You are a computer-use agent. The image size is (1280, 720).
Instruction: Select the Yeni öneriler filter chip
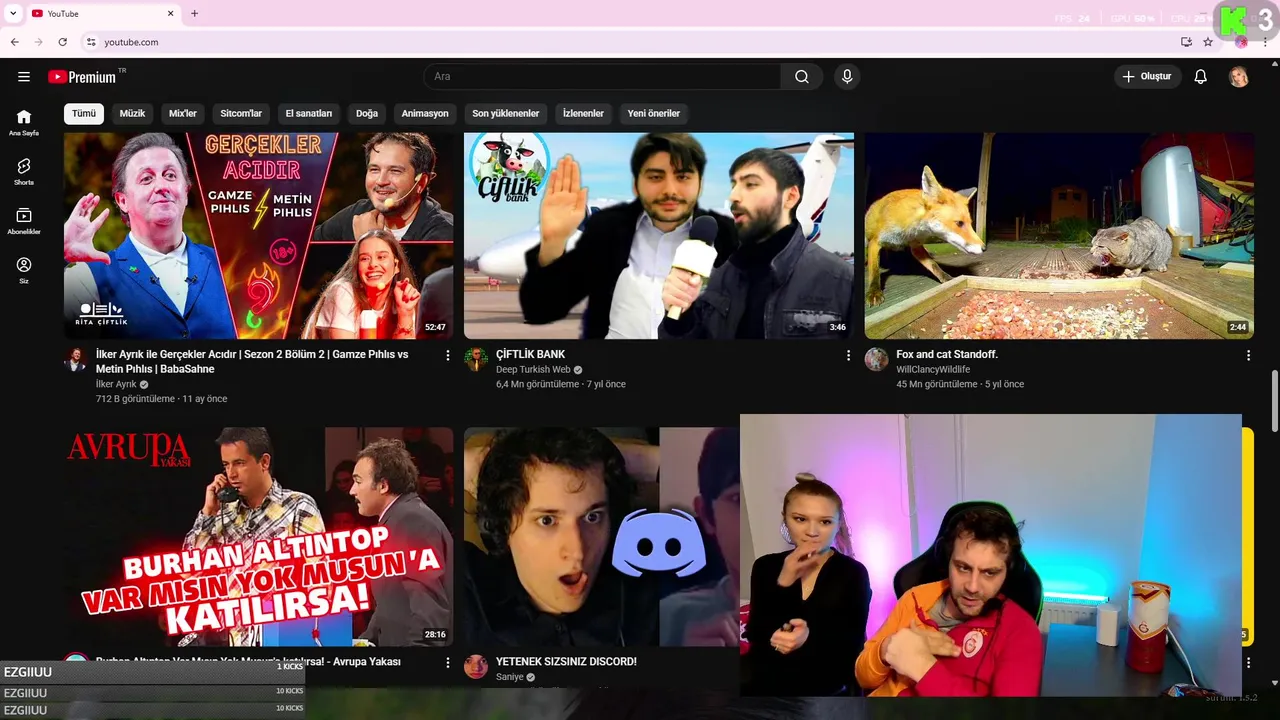(x=654, y=113)
